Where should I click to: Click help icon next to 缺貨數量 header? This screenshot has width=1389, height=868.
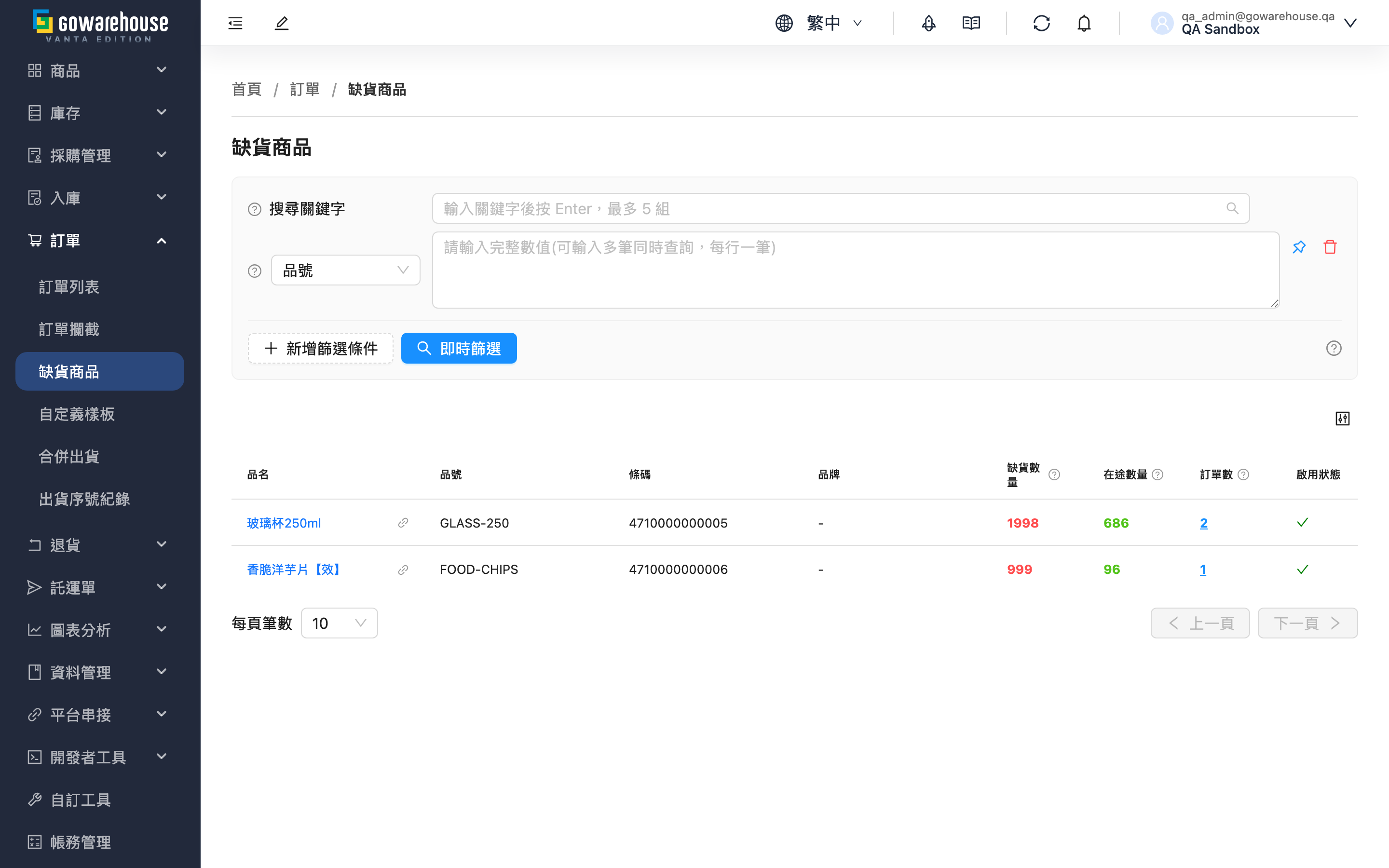1054,475
